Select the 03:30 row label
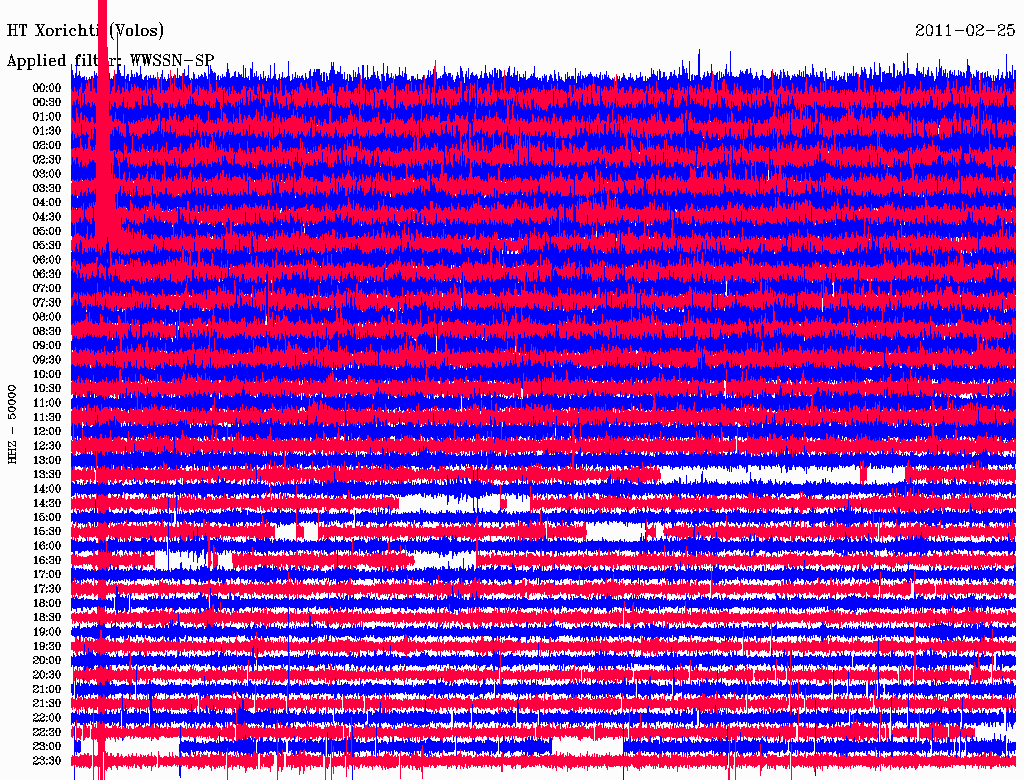Image resolution: width=1024 pixels, height=780 pixels. (x=46, y=188)
